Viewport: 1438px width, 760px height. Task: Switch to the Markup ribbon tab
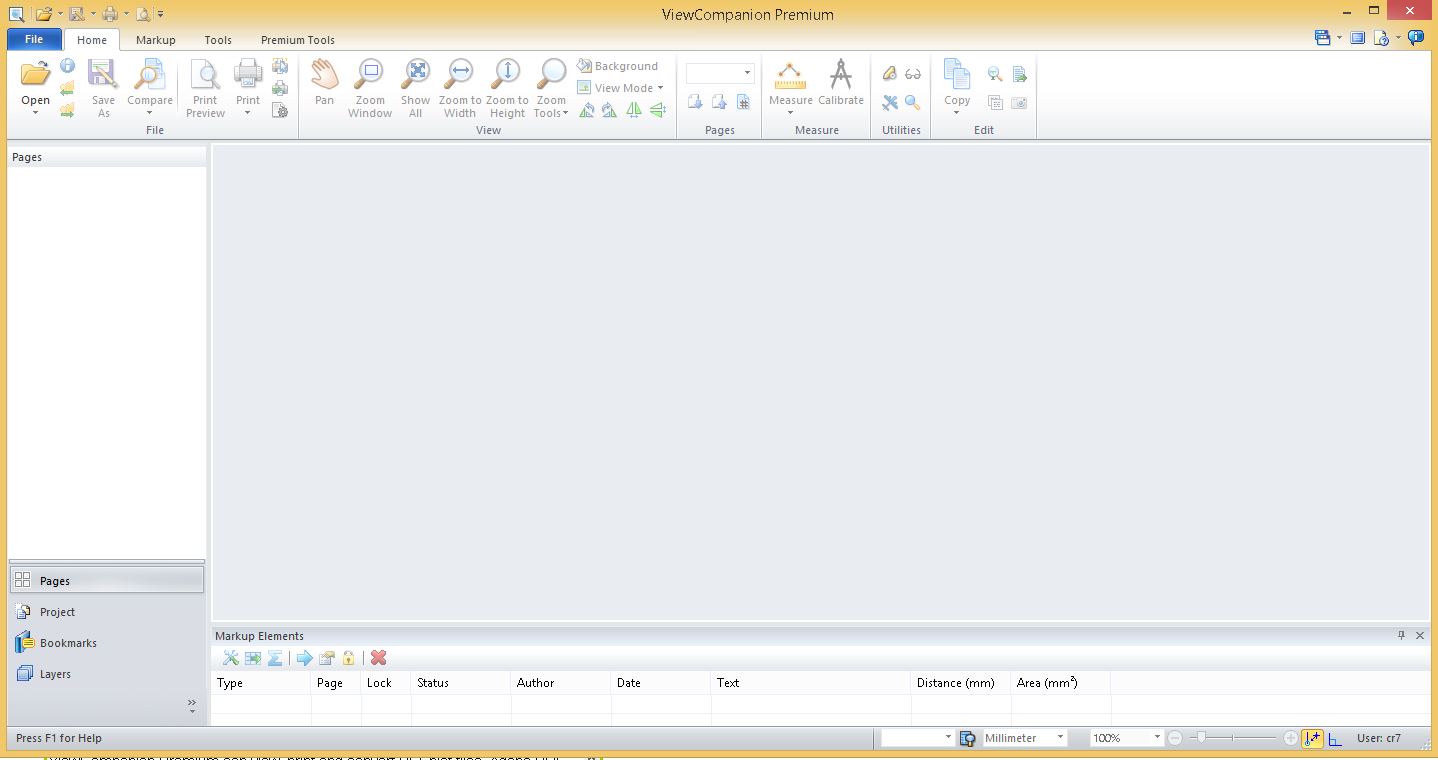[156, 40]
